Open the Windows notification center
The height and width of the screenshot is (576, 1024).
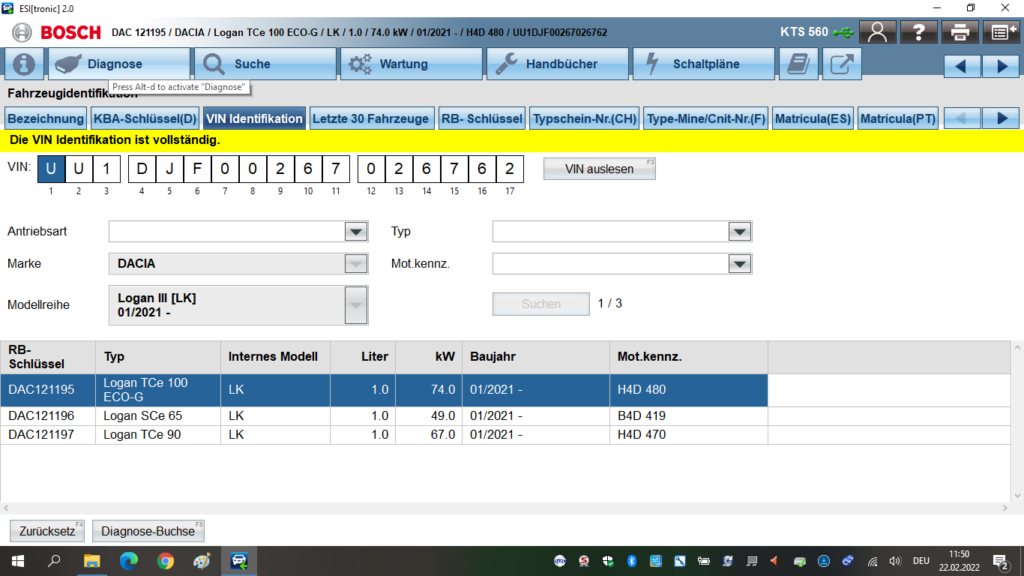pos(1000,561)
